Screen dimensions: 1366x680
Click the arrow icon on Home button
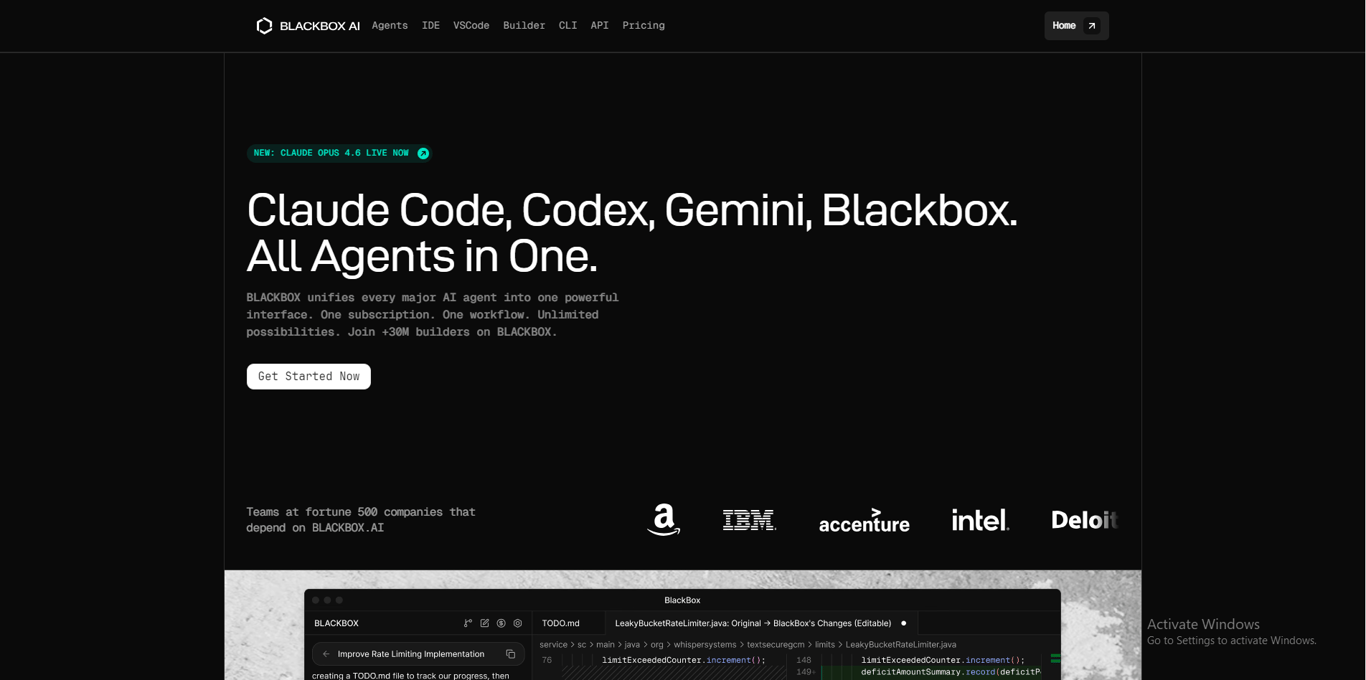click(x=1092, y=26)
